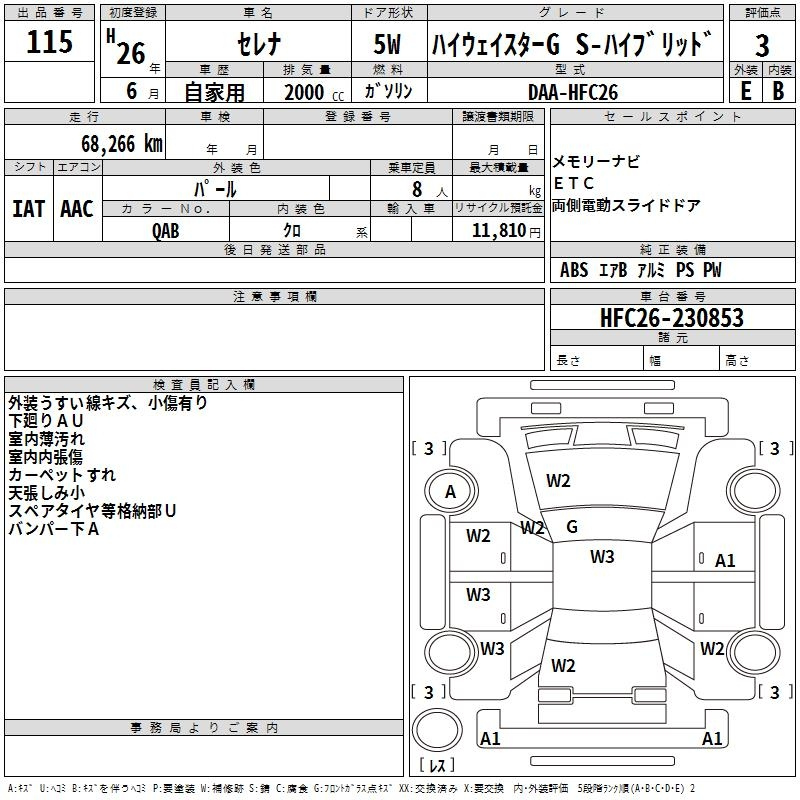
Task: Click right front door mark A1
Action: pos(725,561)
